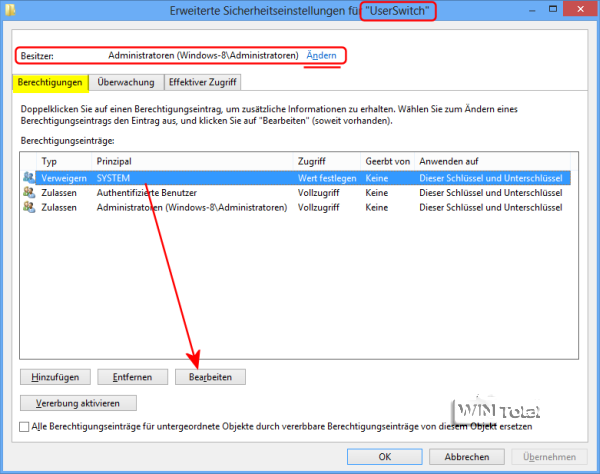Close the Erweiterte Sicherheitseinstellungen window
The height and width of the screenshot is (474, 600).
[x=580, y=9]
